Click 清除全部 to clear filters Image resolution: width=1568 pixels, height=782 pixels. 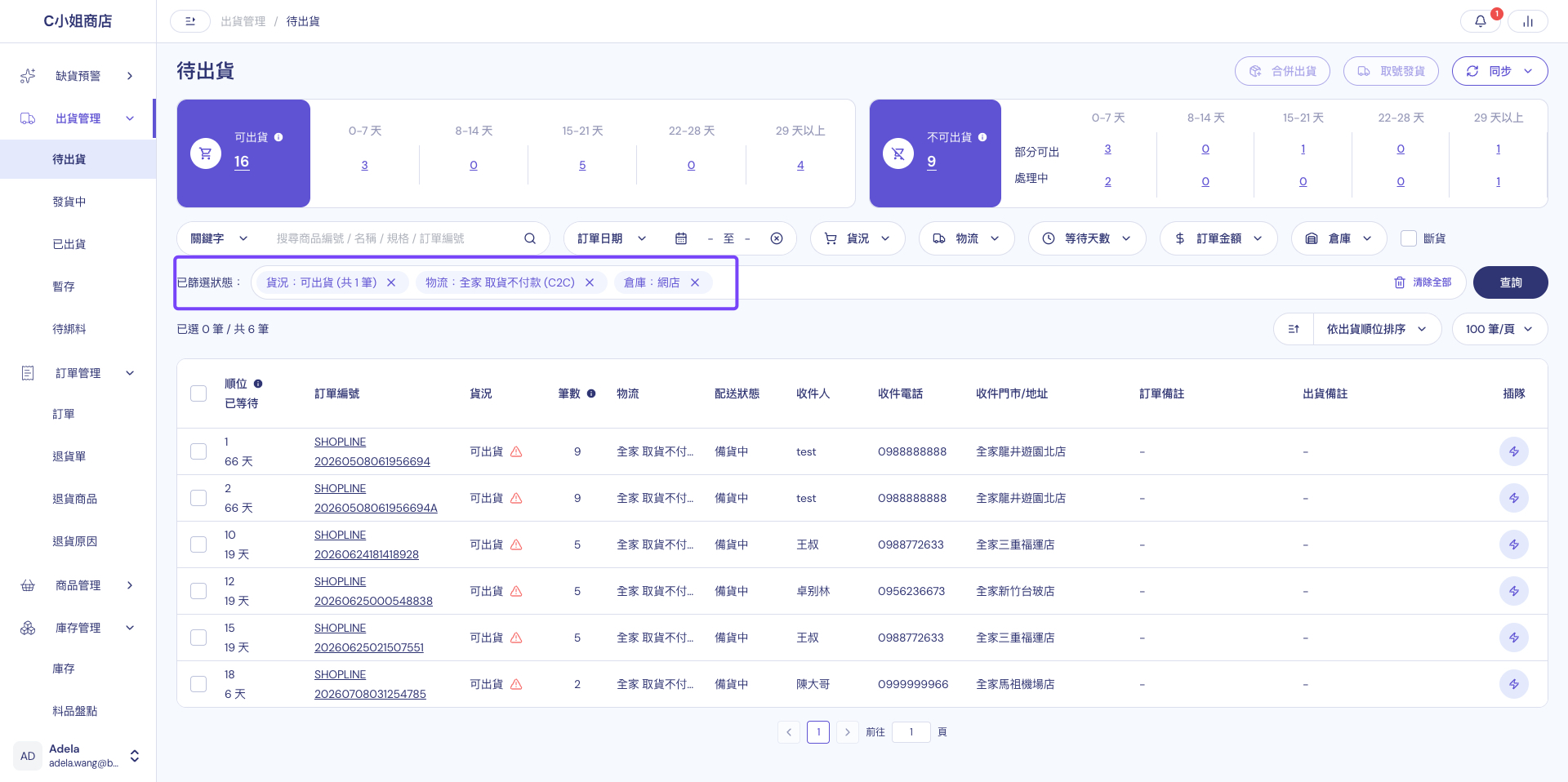tap(1423, 282)
